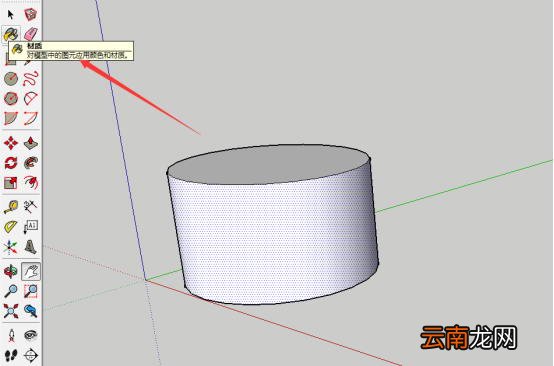The height and width of the screenshot is (366, 554).
Task: Pick the Section Plane tool
Action: [x=31, y=355]
